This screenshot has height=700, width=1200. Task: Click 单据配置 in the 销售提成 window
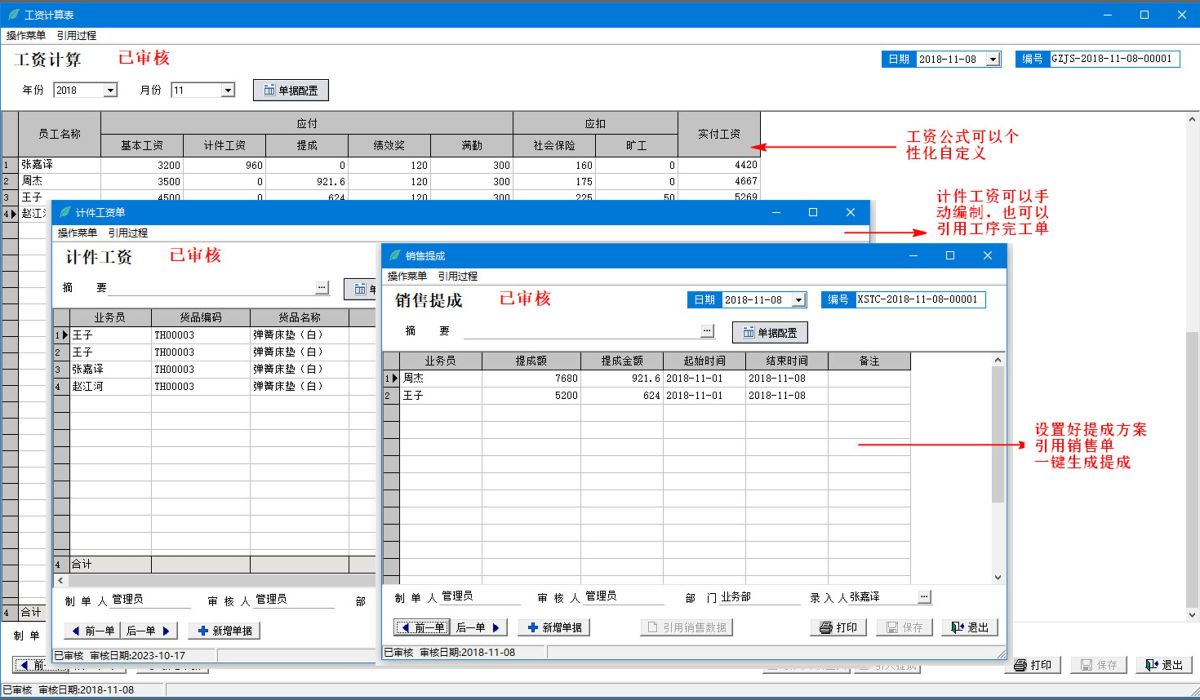point(769,332)
